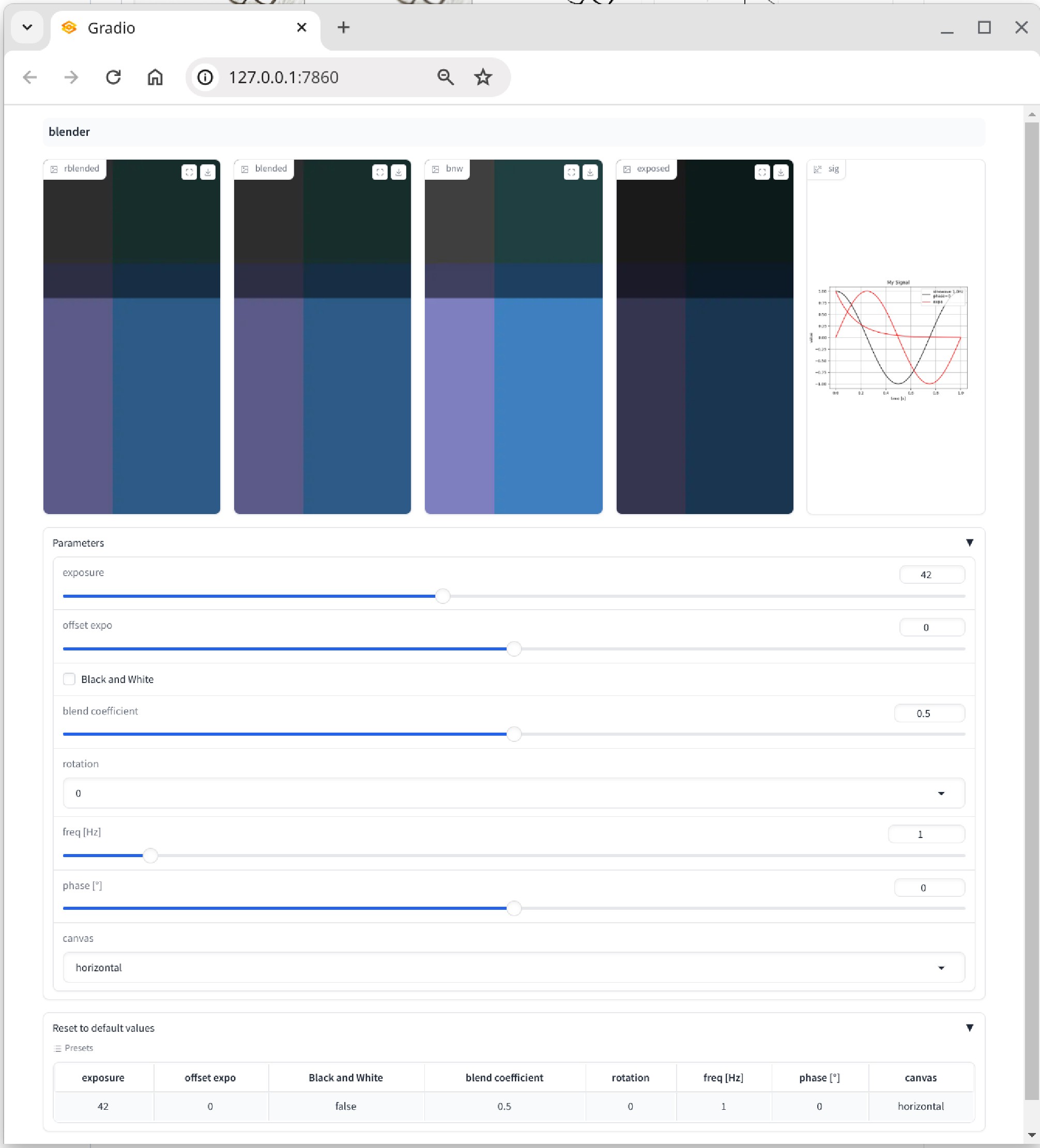Click the rblended image preview

(x=132, y=336)
